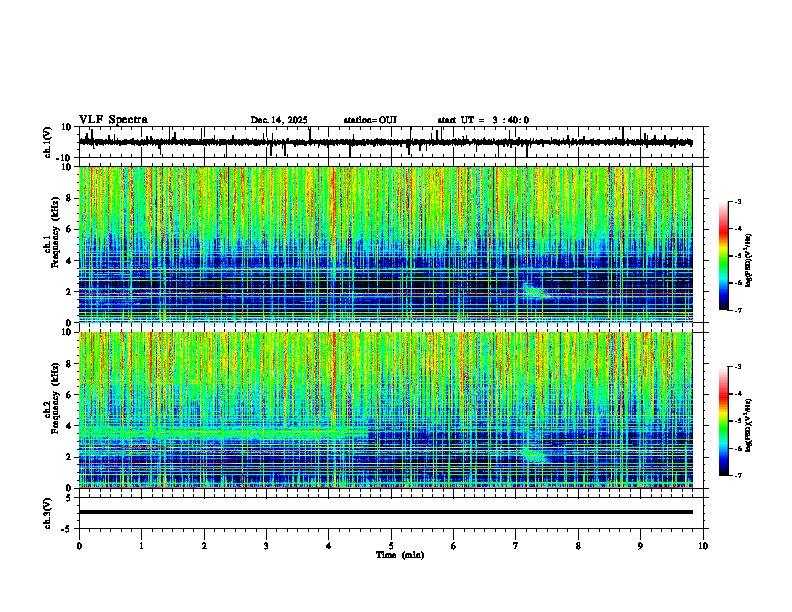Click the ch.3 flat black voltage line
The height and width of the screenshot is (612, 792).
tap(385, 512)
